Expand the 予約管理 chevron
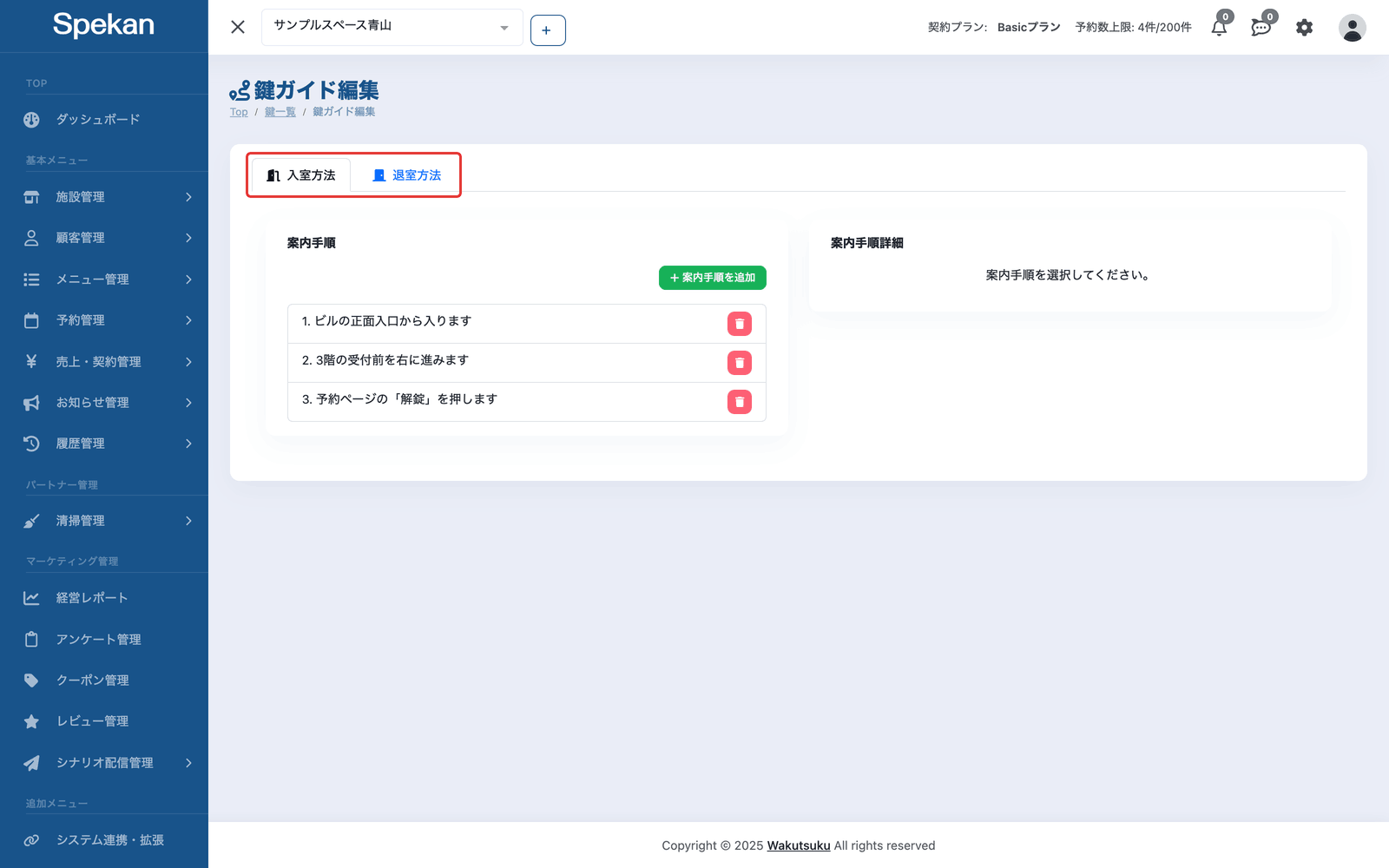 pos(188,320)
